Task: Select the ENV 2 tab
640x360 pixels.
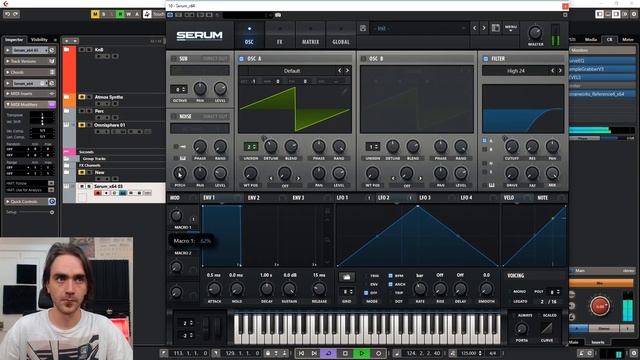Action: point(253,198)
